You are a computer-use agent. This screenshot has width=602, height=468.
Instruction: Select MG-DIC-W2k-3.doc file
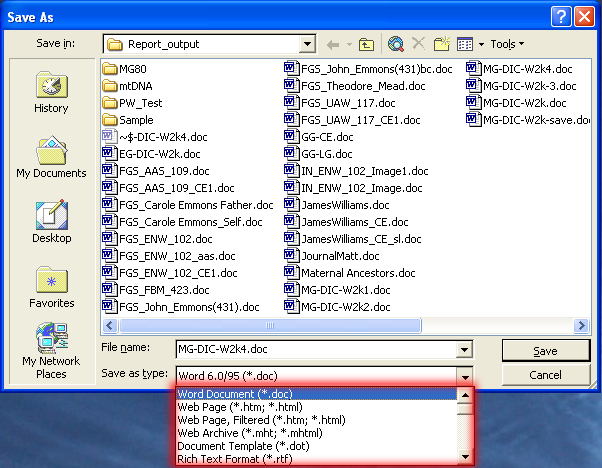[x=521, y=86]
